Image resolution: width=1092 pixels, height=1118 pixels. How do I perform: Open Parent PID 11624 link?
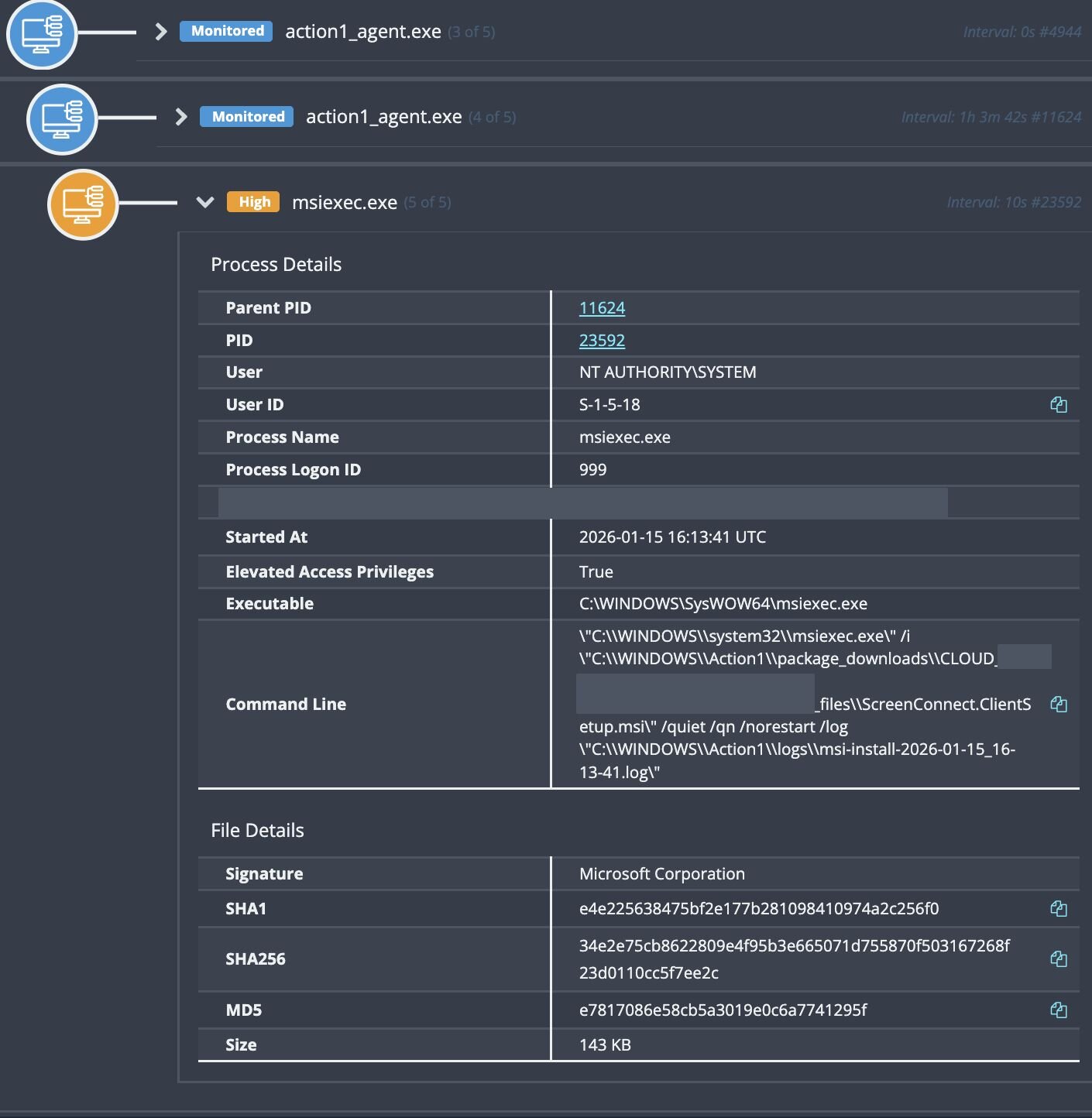pyautogui.click(x=602, y=308)
